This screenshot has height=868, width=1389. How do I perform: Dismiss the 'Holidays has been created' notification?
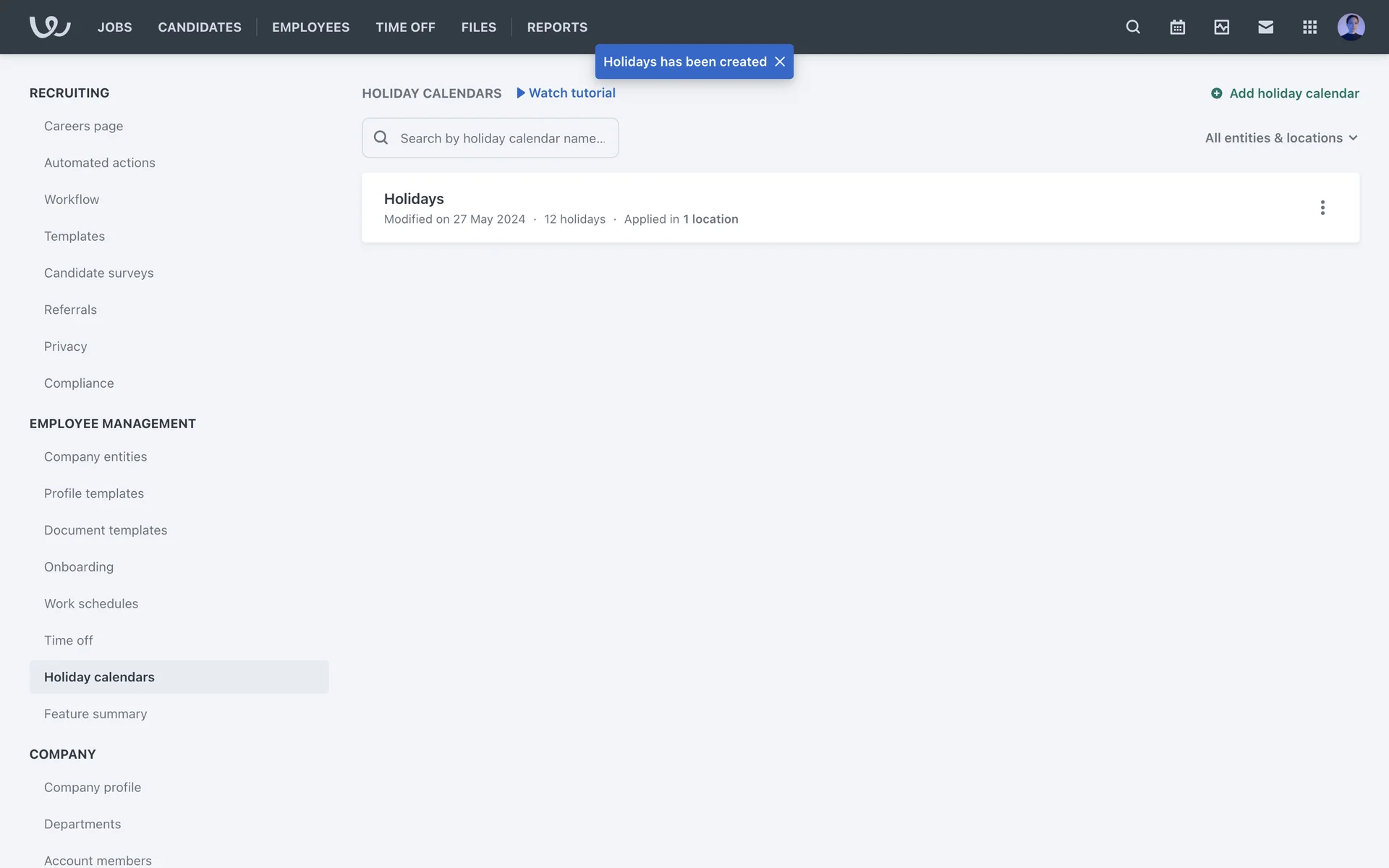pyautogui.click(x=780, y=61)
